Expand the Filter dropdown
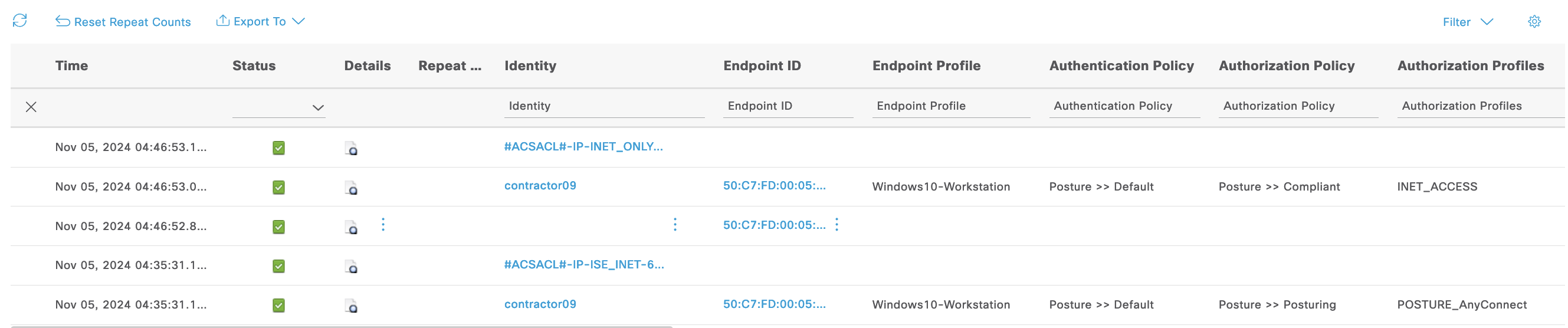 (x=1468, y=22)
